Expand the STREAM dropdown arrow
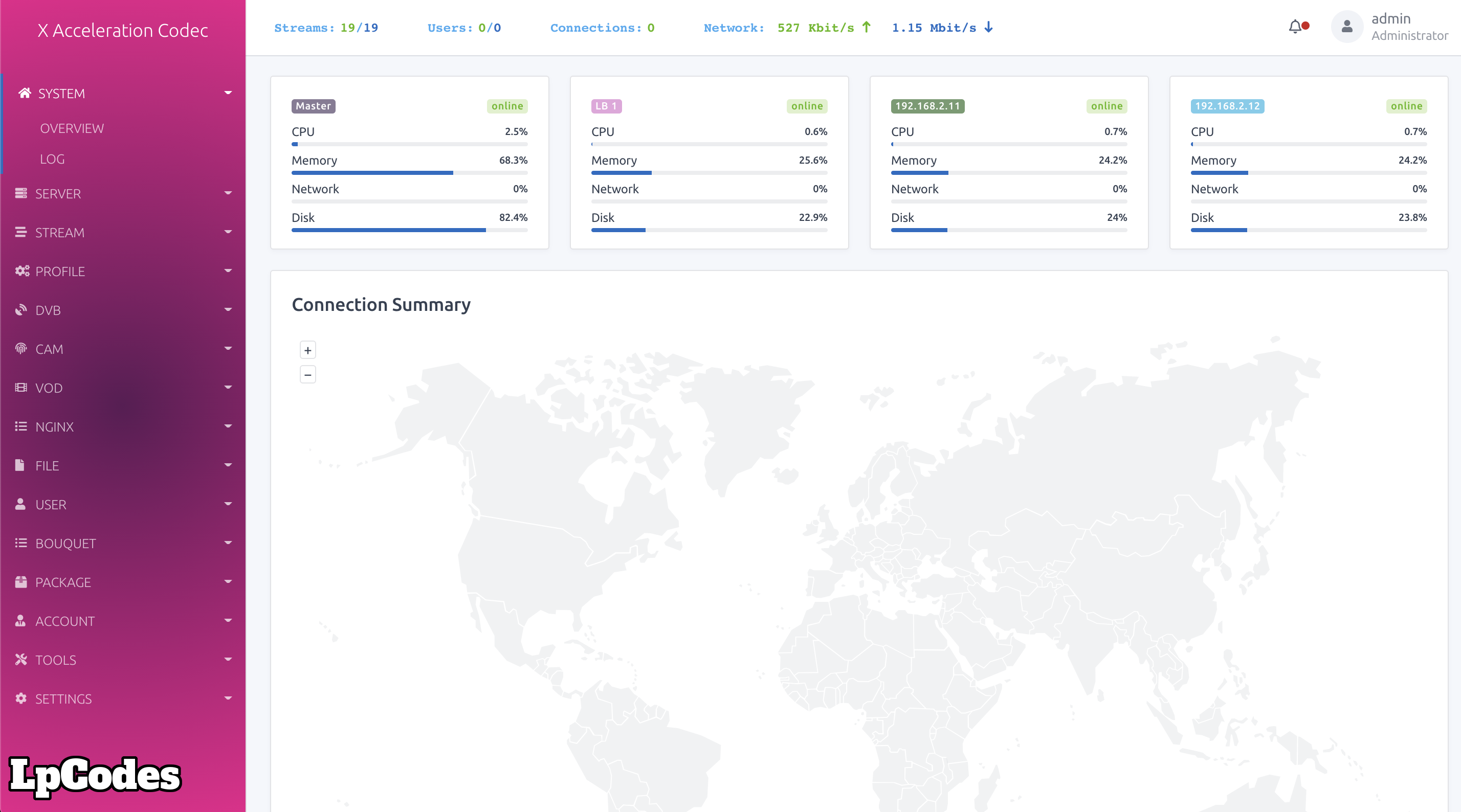Image resolution: width=1461 pixels, height=812 pixels. click(x=228, y=232)
